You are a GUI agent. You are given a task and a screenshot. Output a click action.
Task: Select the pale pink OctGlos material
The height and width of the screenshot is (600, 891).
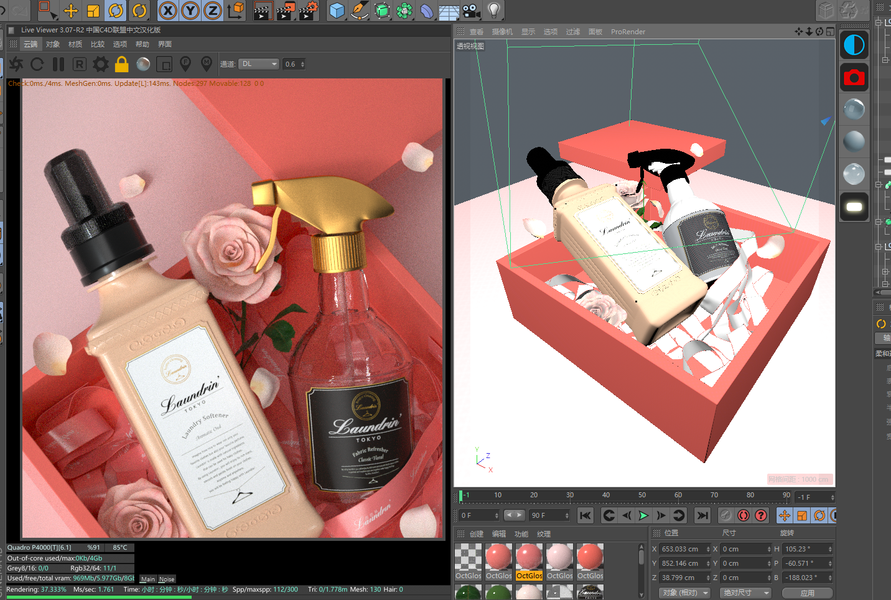pyautogui.click(x=560, y=561)
